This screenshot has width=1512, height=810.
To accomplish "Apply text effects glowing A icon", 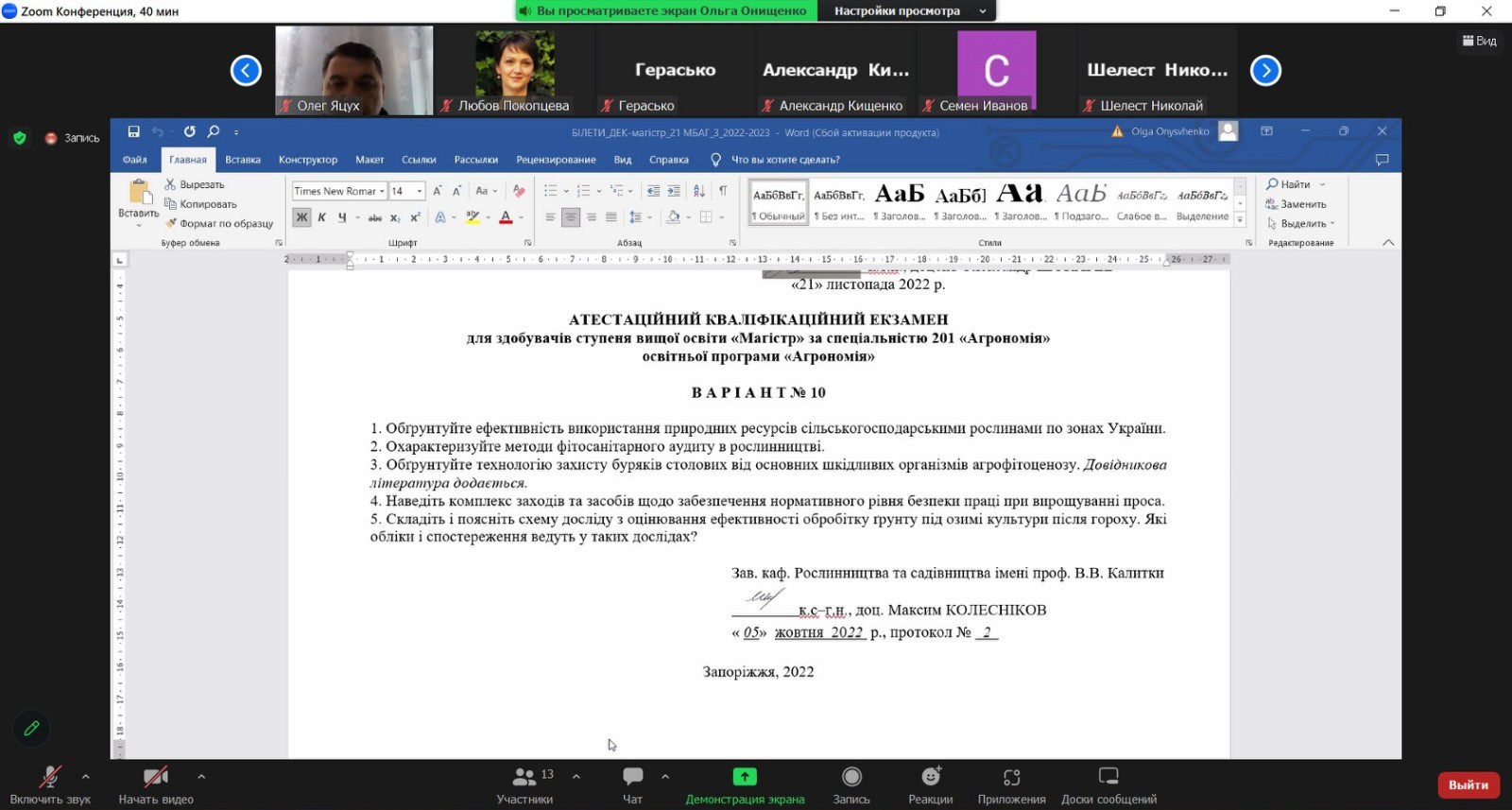I will (x=440, y=217).
